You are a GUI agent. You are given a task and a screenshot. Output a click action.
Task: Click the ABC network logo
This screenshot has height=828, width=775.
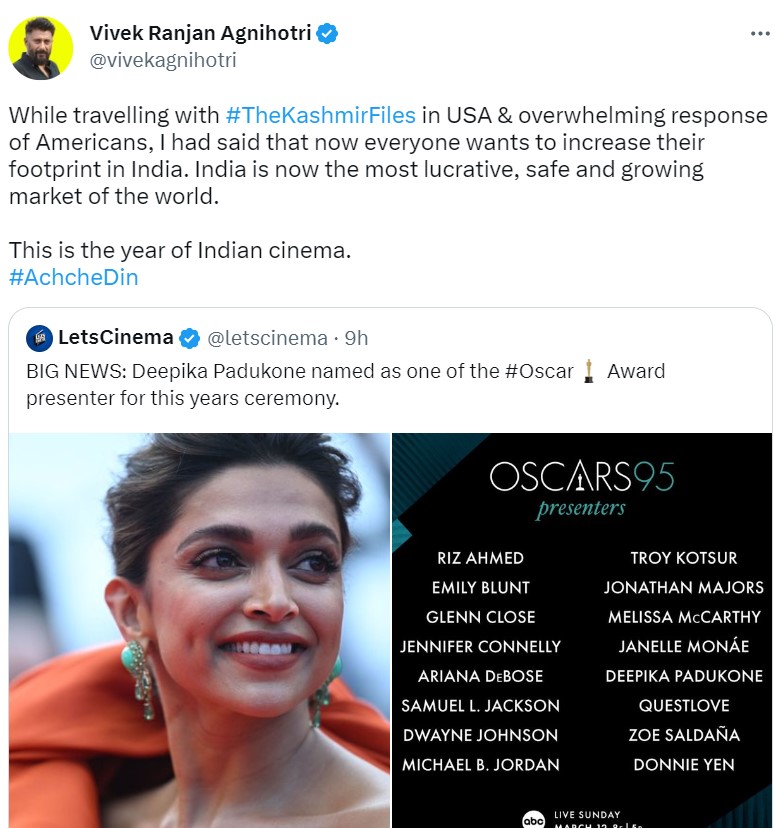534,820
